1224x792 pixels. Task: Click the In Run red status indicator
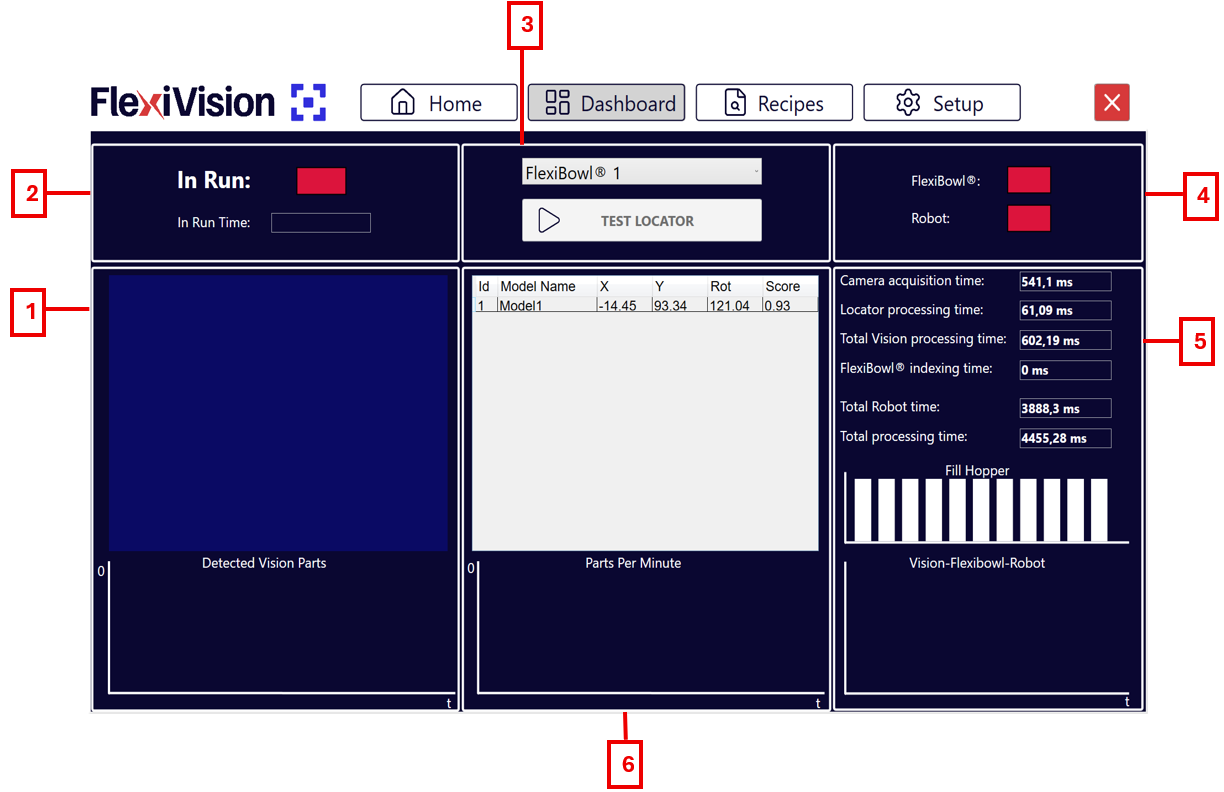tap(321, 181)
